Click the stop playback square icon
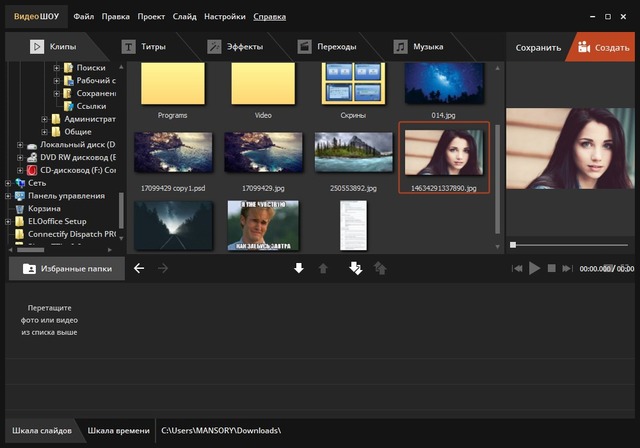Image resolution: width=640 pixels, height=448 pixels. tap(551, 268)
